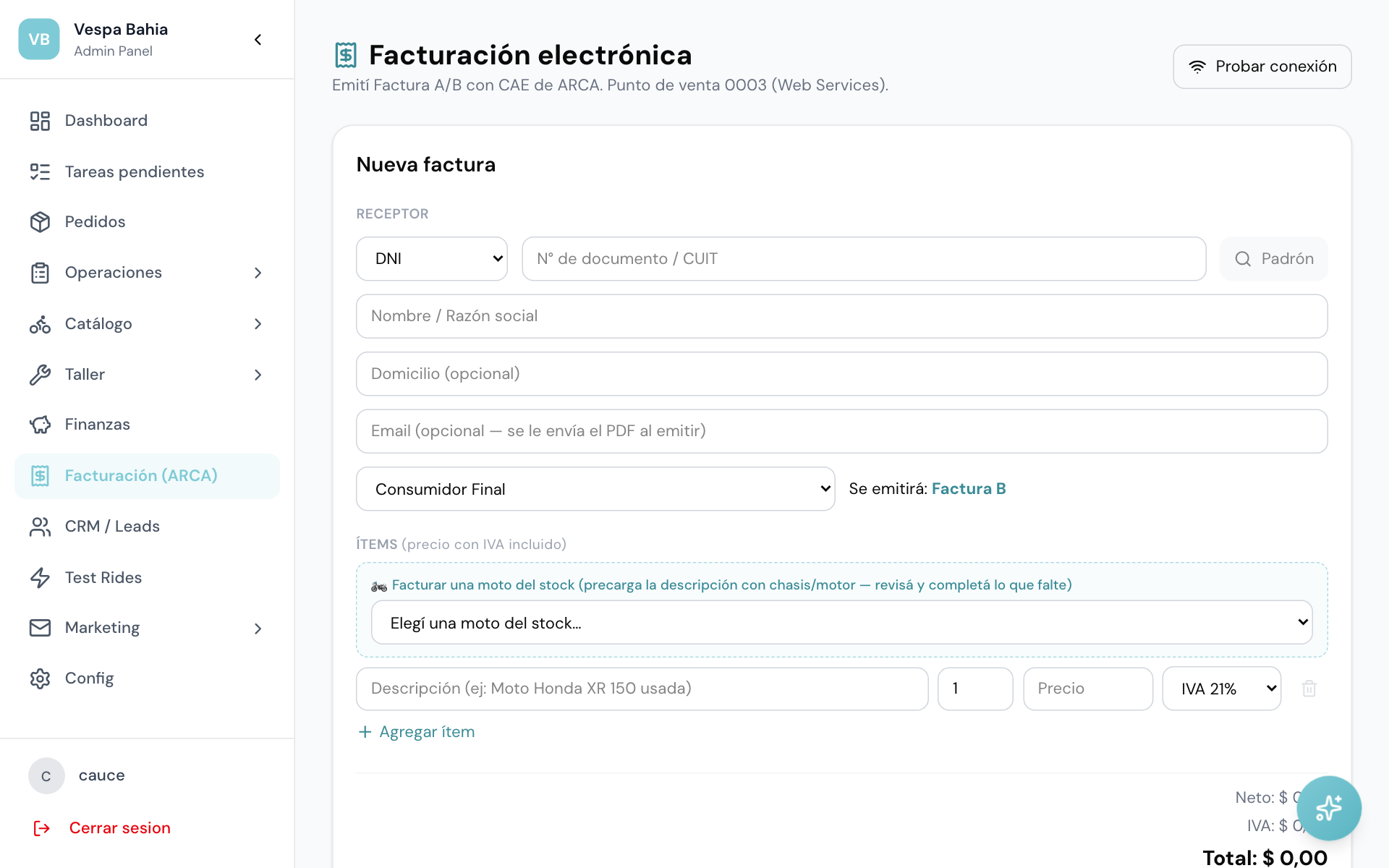Image resolution: width=1389 pixels, height=868 pixels.
Task: Click the Facturación electrónica page heading
Action: [x=530, y=55]
